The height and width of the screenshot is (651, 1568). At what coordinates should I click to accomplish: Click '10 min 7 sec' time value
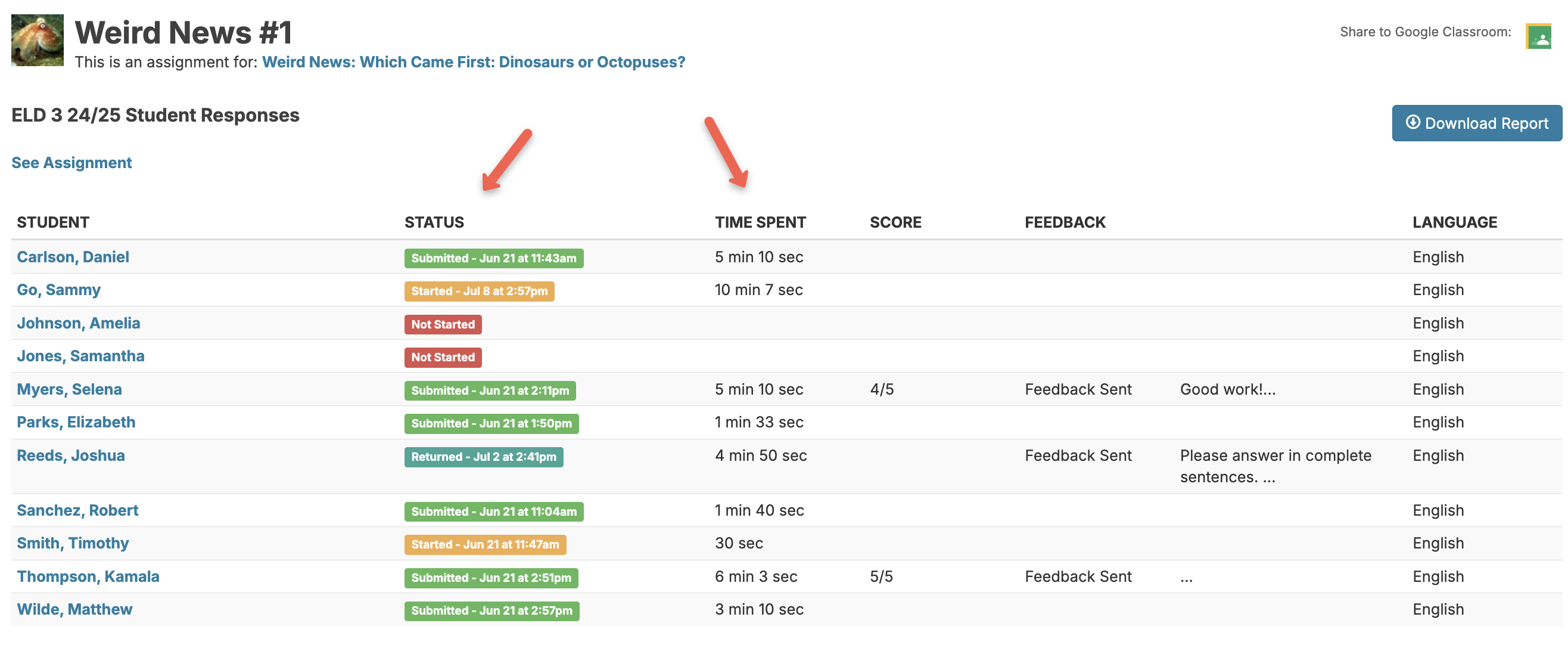pos(758,290)
